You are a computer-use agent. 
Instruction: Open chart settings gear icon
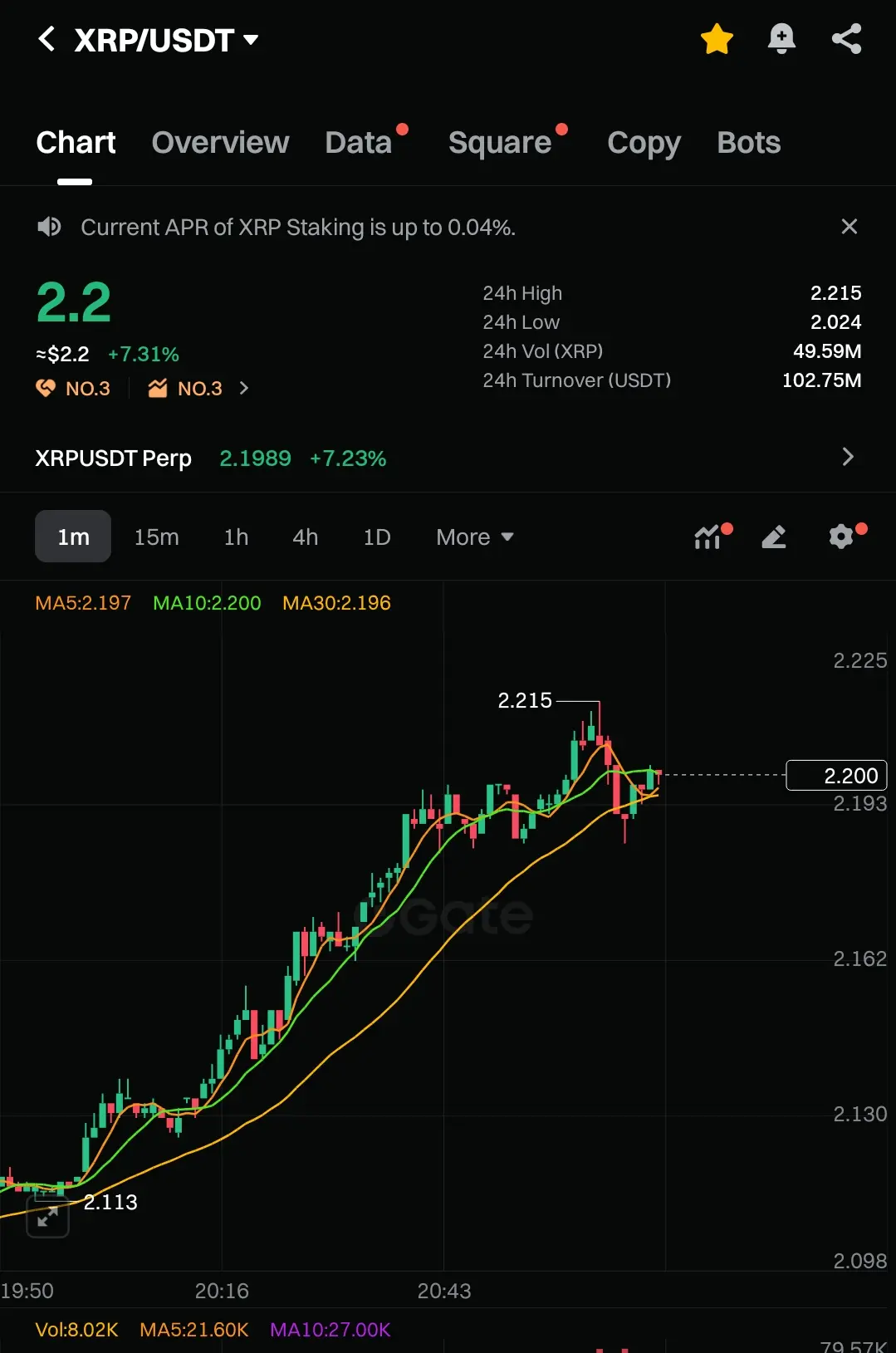[841, 537]
